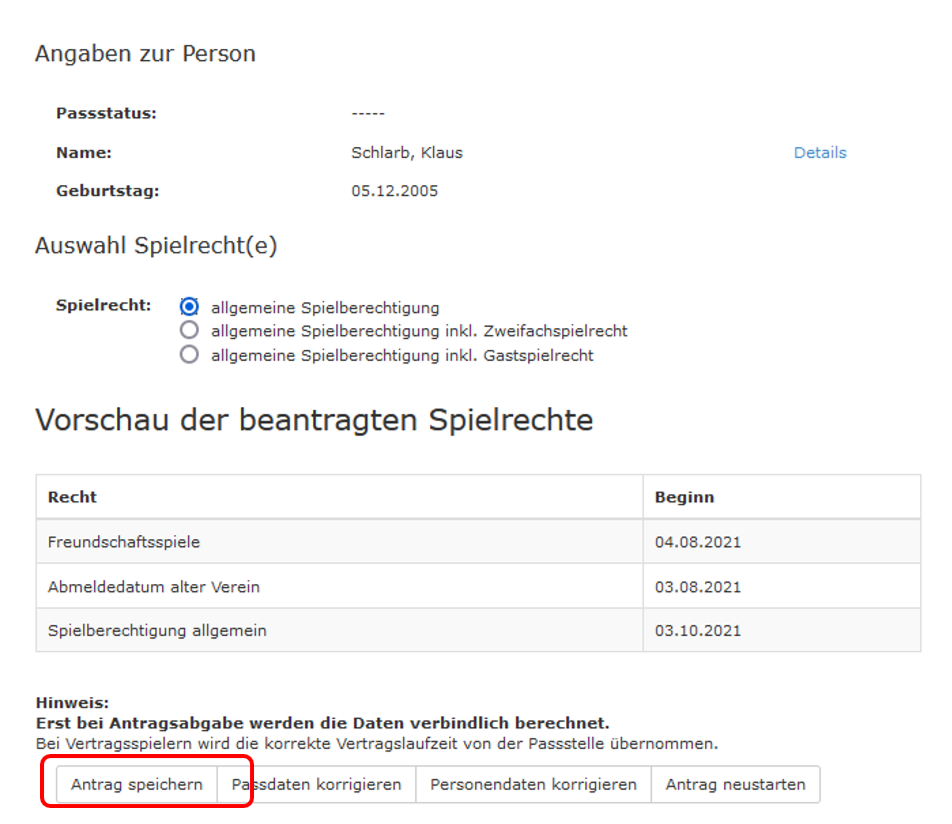952x824 pixels.
Task: Click the birthday value 05.12.2005
Action: tap(394, 191)
